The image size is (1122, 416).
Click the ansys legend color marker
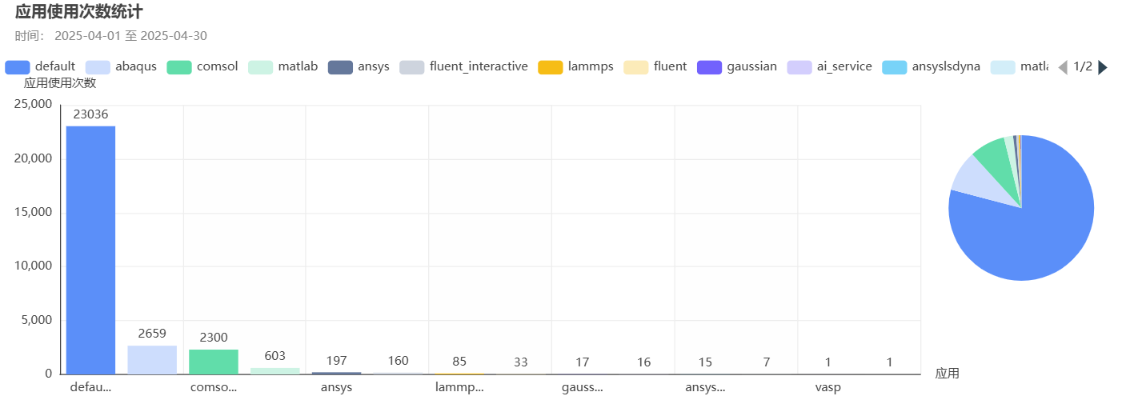pyautogui.click(x=340, y=67)
